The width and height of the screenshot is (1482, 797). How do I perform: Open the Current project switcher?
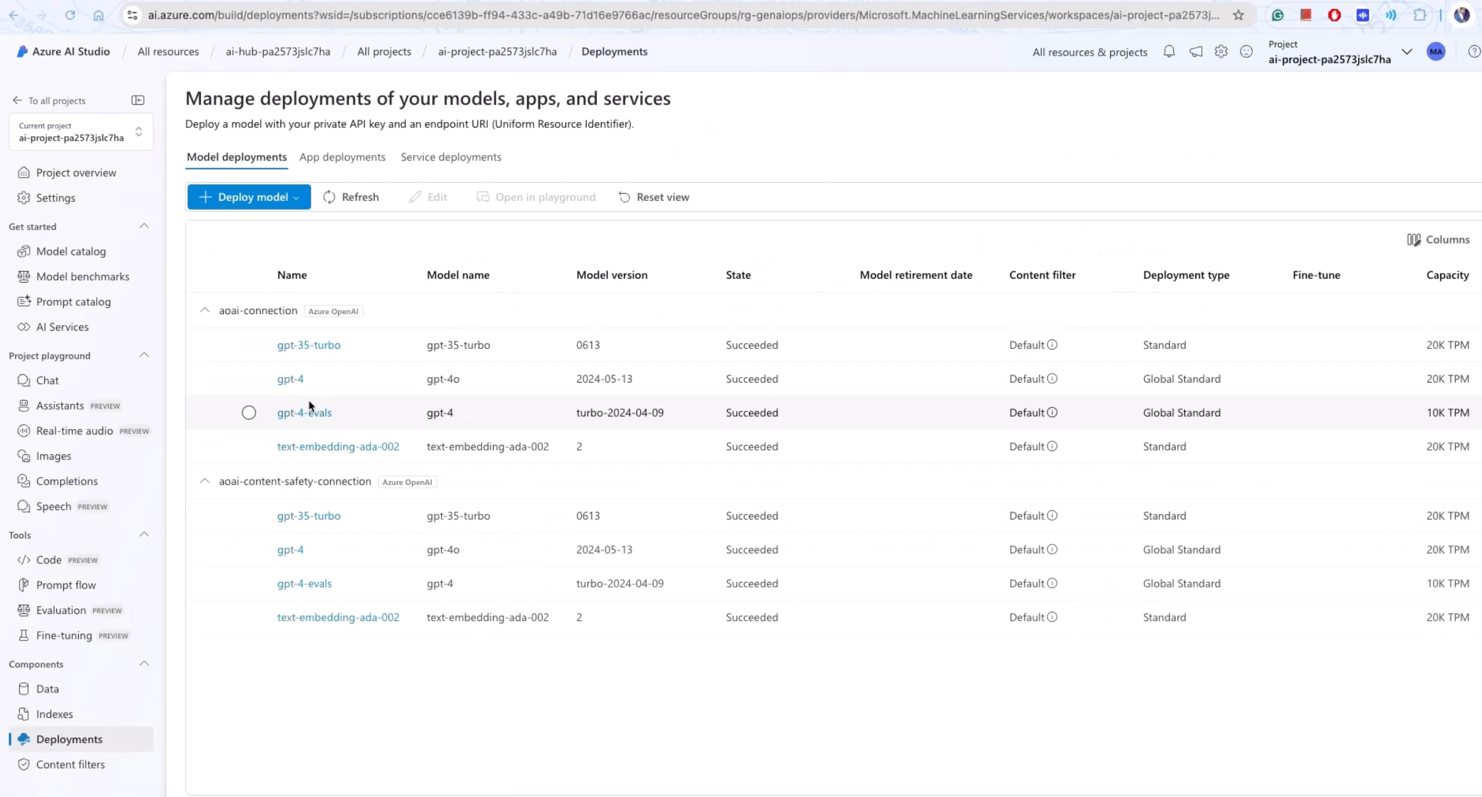tap(81, 132)
